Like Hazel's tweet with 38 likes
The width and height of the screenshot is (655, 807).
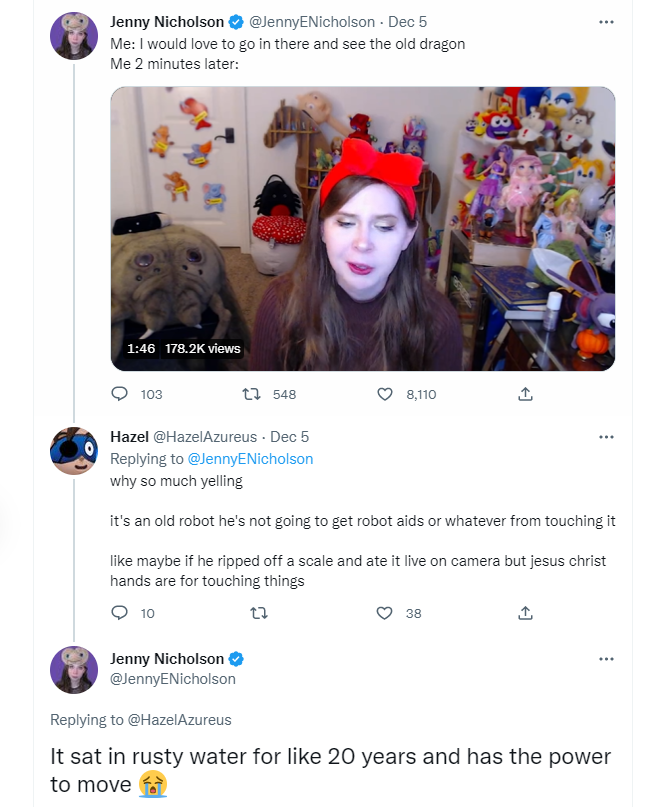pos(384,613)
